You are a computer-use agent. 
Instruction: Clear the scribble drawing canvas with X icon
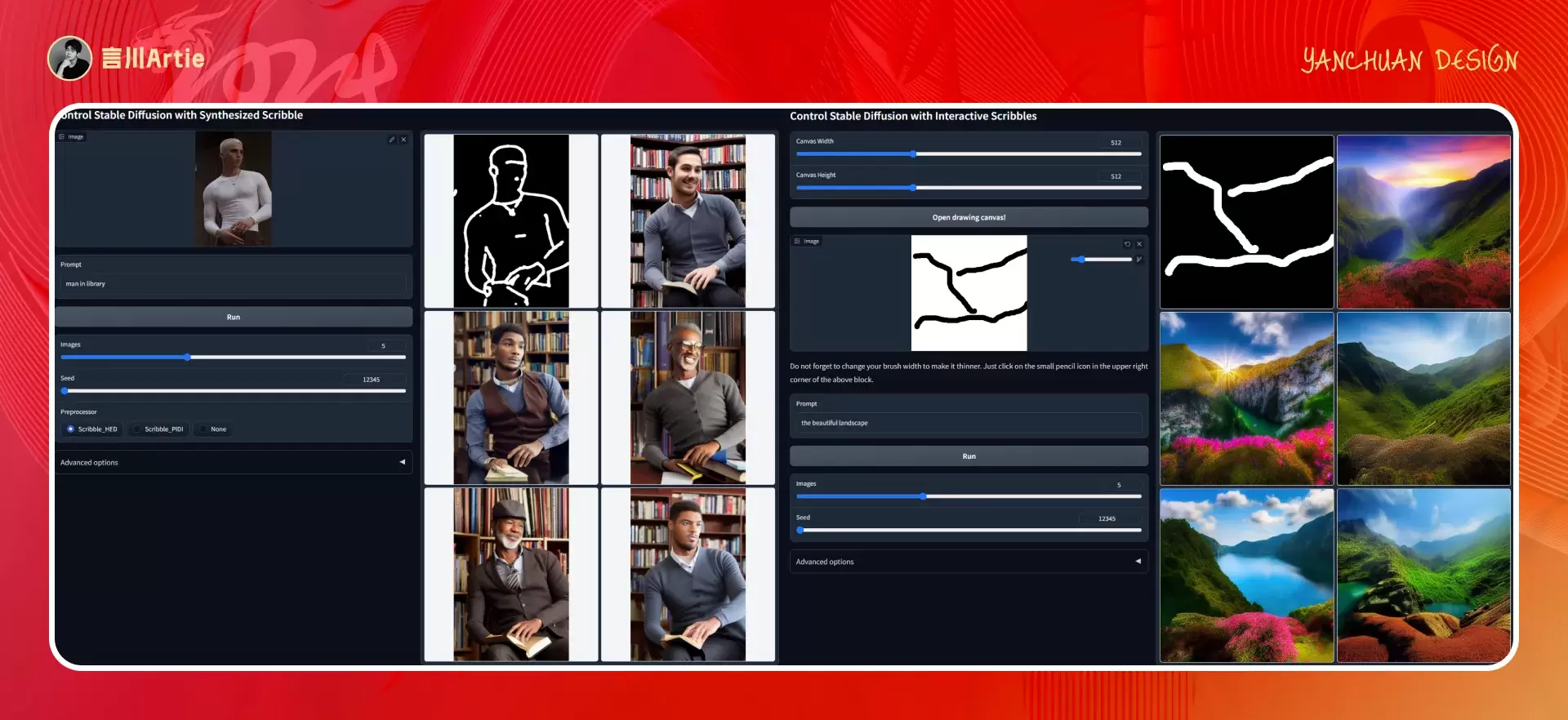[1139, 244]
